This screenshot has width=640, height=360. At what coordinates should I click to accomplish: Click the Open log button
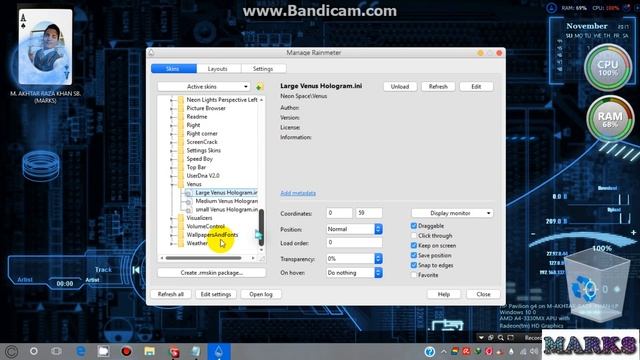click(261, 294)
